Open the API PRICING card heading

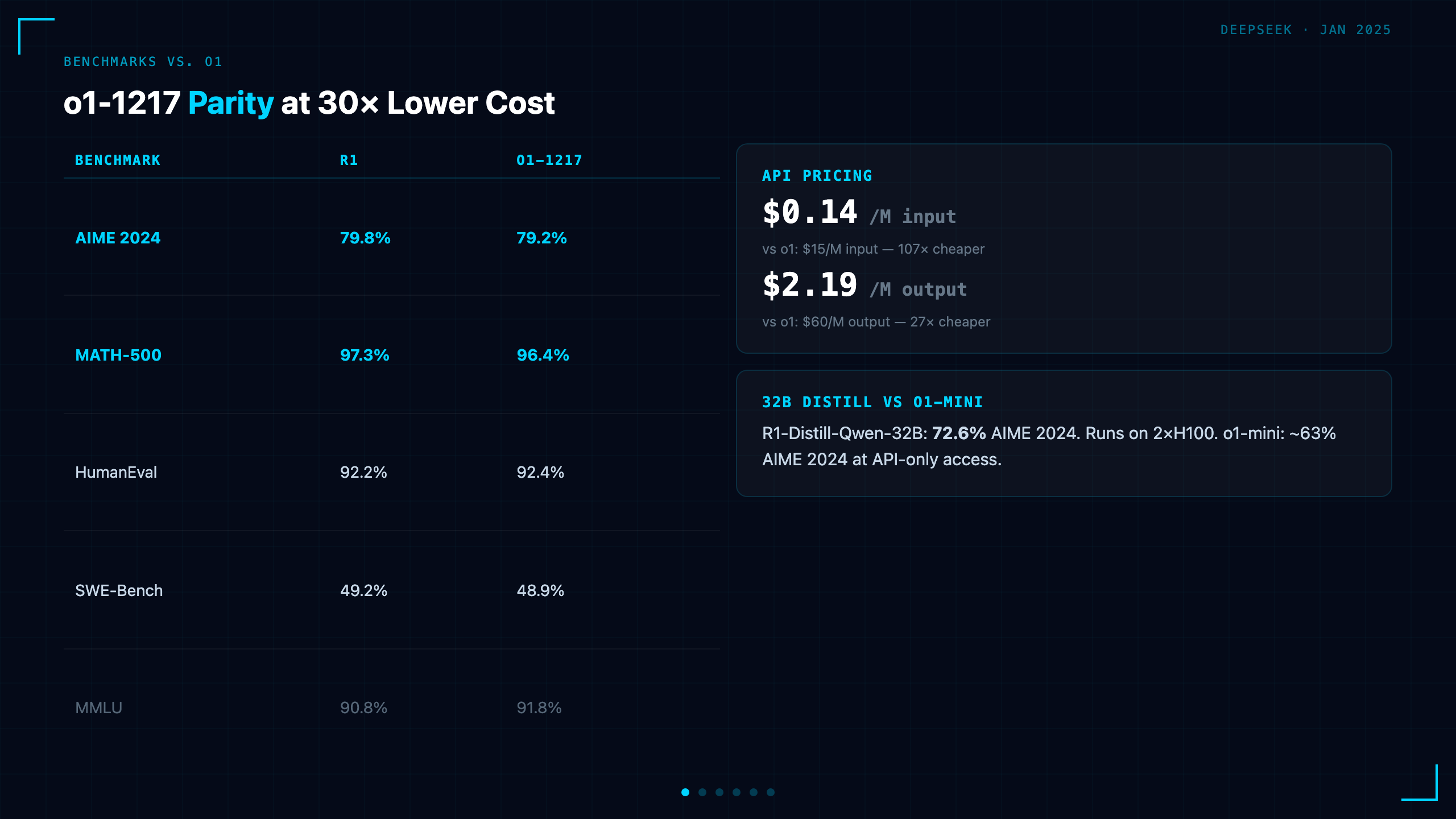(817, 176)
